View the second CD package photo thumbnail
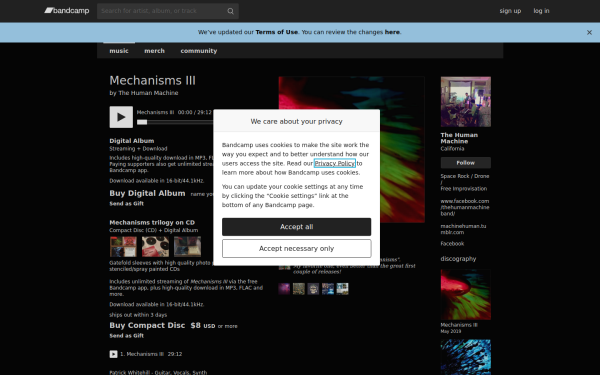Screen dimensions: 600x375 click(155, 246)
